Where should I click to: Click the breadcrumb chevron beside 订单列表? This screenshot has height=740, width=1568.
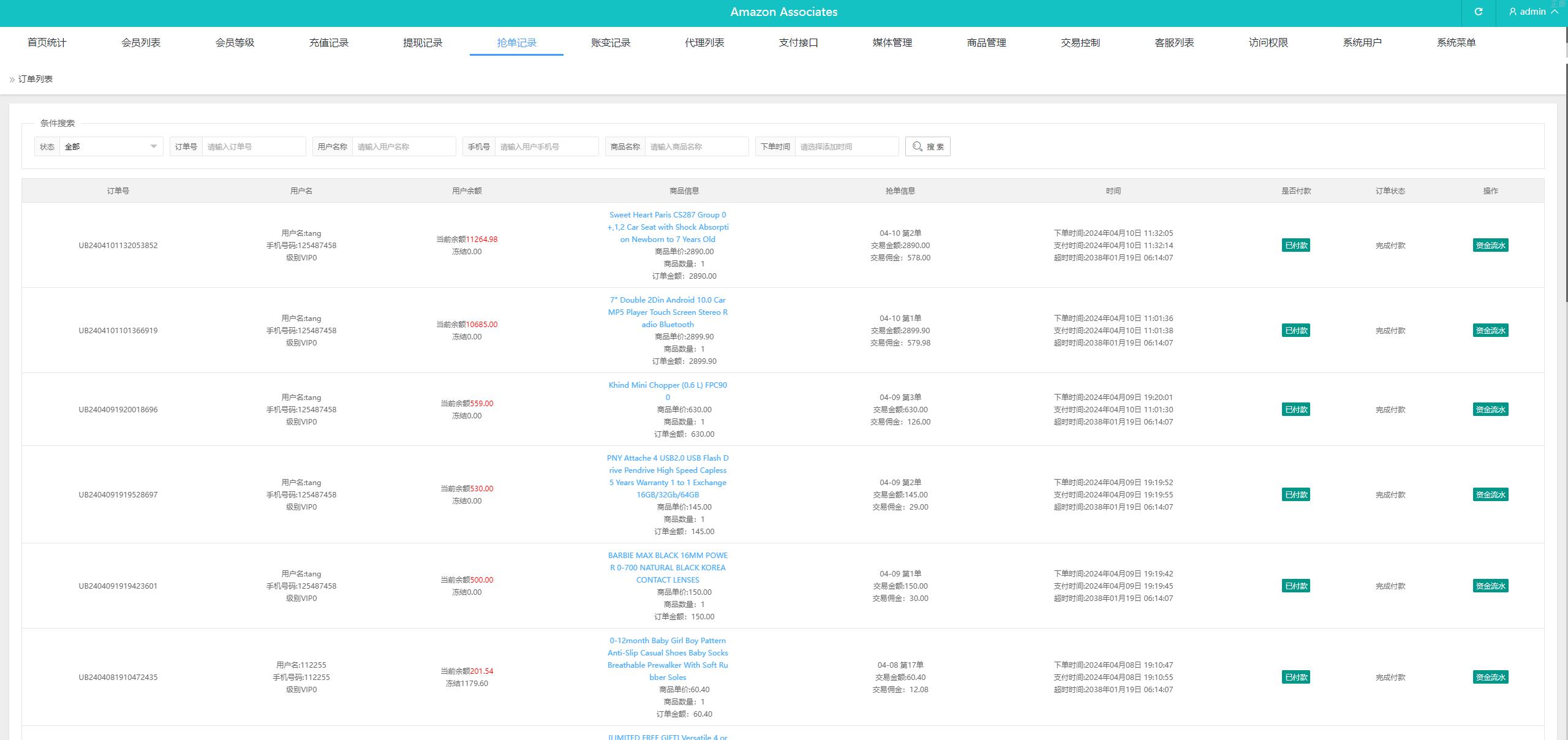tap(12, 80)
